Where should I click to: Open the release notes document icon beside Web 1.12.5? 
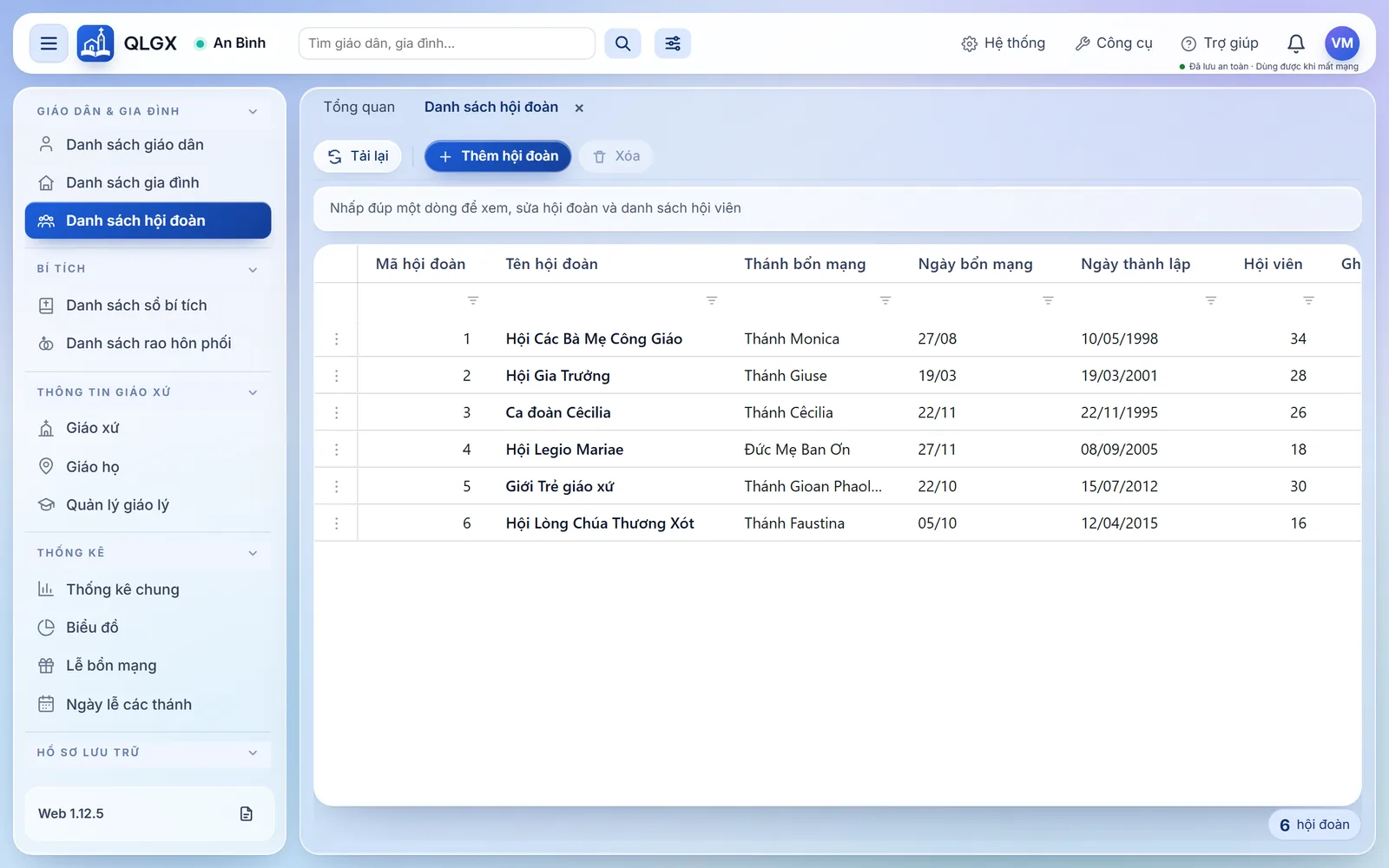[x=247, y=813]
